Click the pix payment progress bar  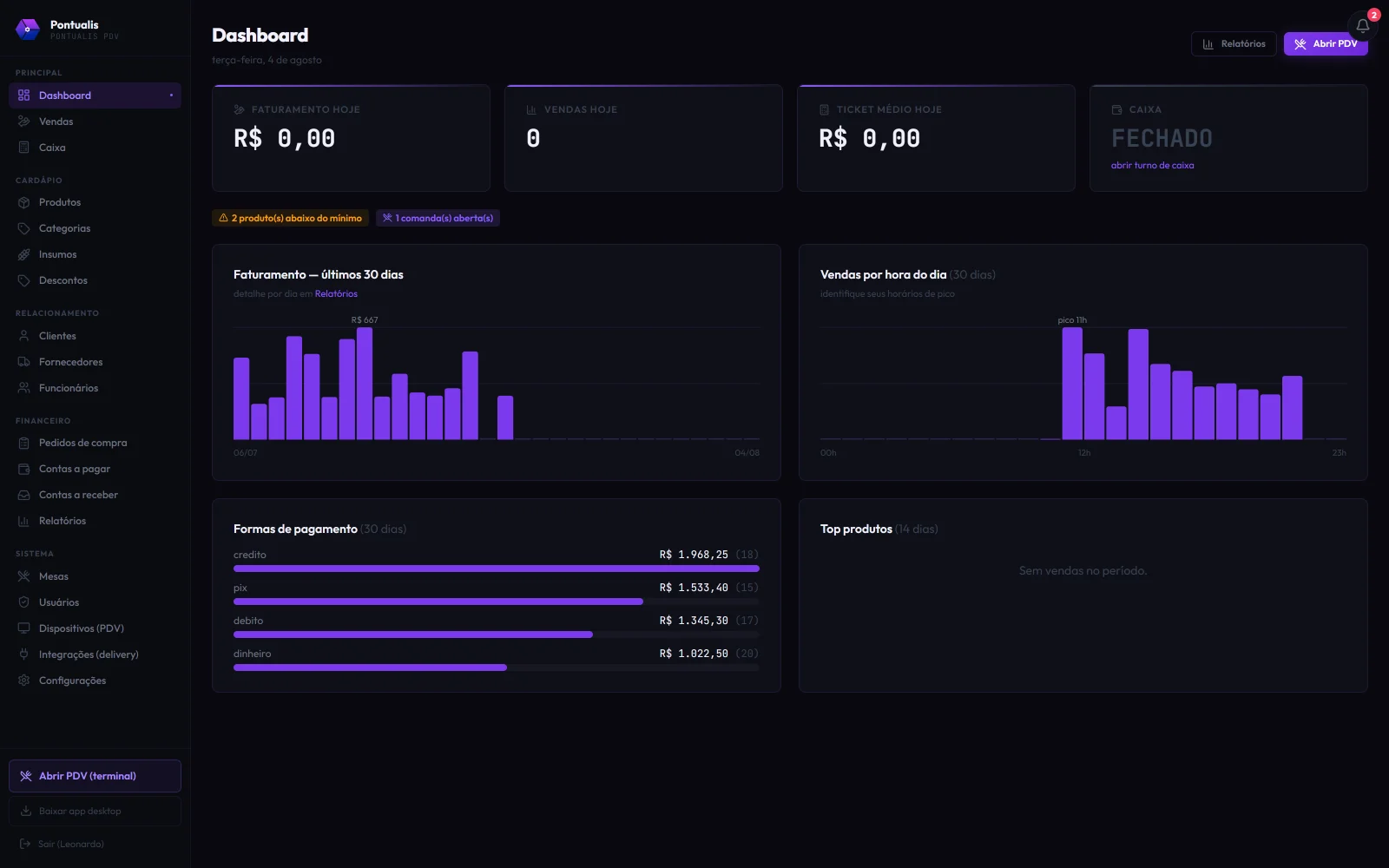497,602
